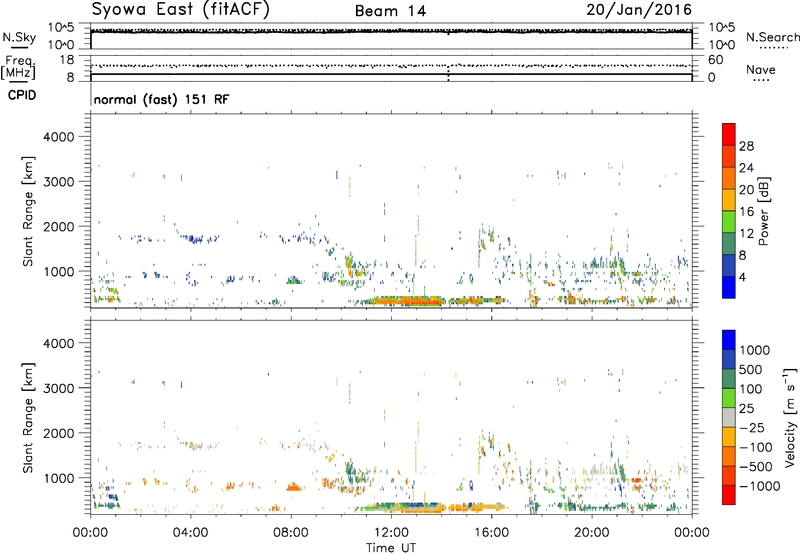Click the blue bottom of the power color bar
Viewport: 800px width, 554px height.
(729, 287)
